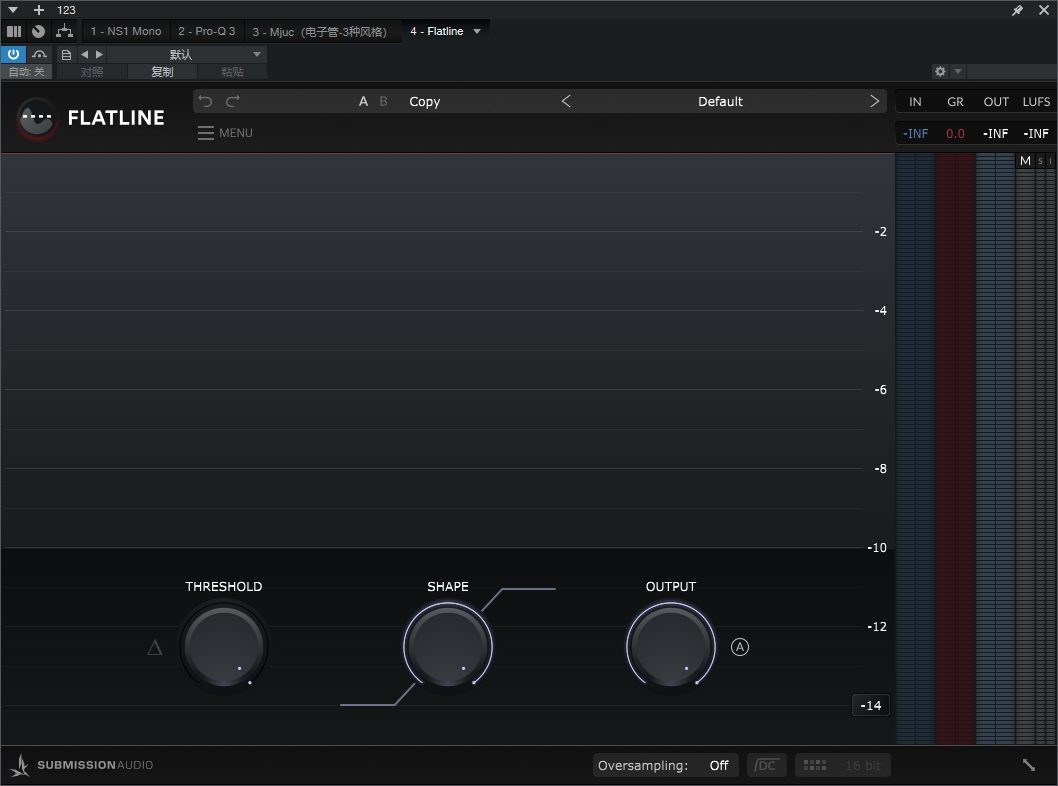1058x786 pixels.
Task: Click the GR meter label
Action: coord(955,102)
